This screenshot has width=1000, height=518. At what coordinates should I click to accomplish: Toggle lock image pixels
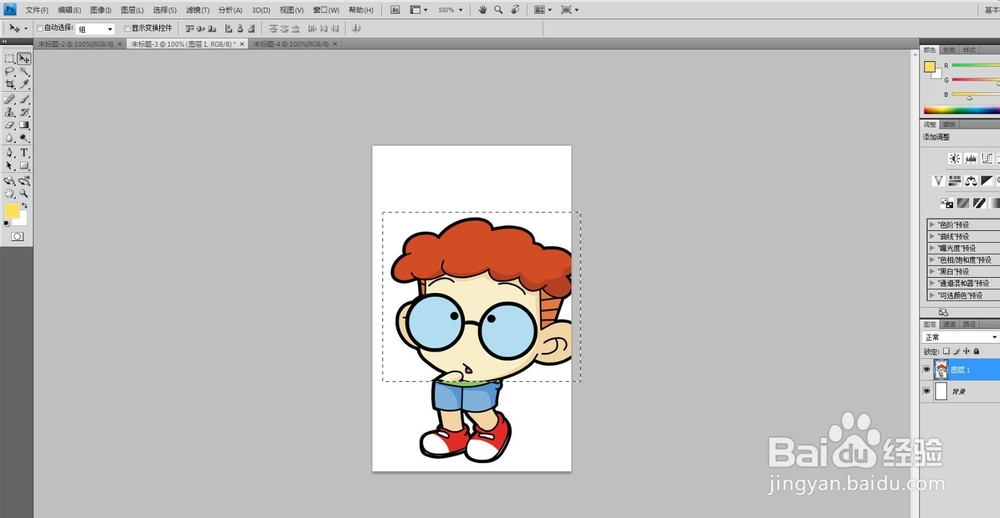pyautogui.click(x=957, y=351)
